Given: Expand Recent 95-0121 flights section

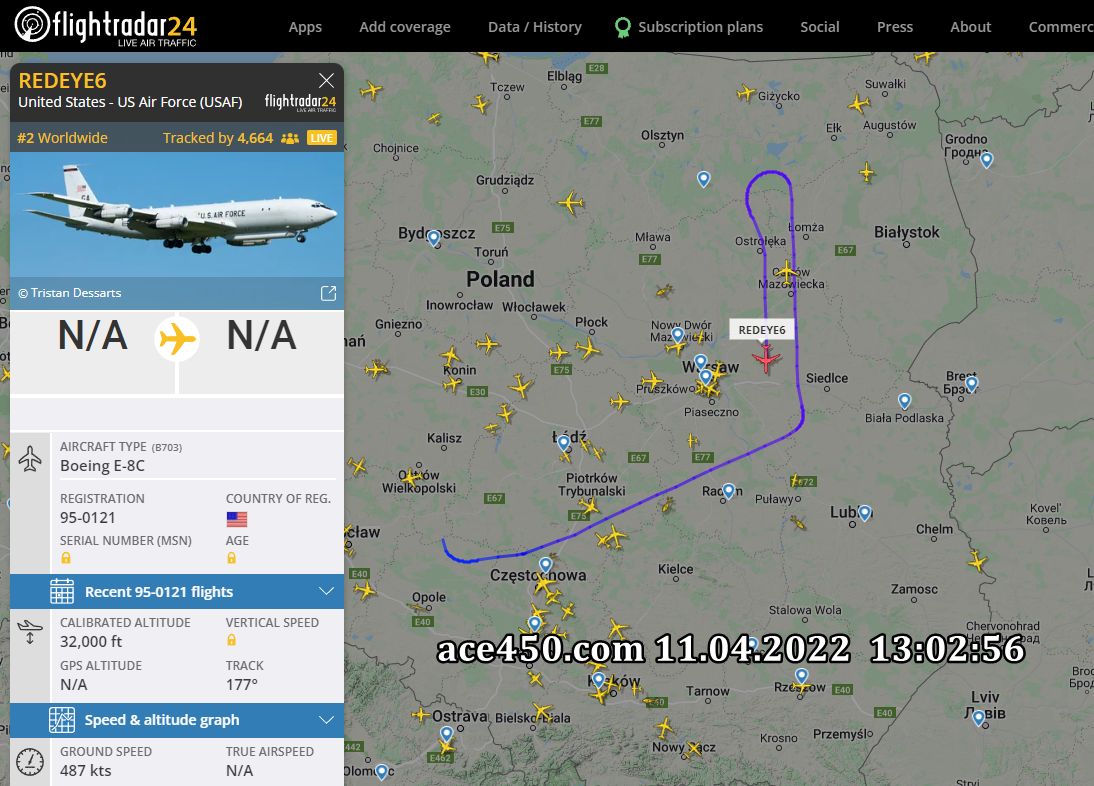Looking at the screenshot, I should [x=177, y=591].
